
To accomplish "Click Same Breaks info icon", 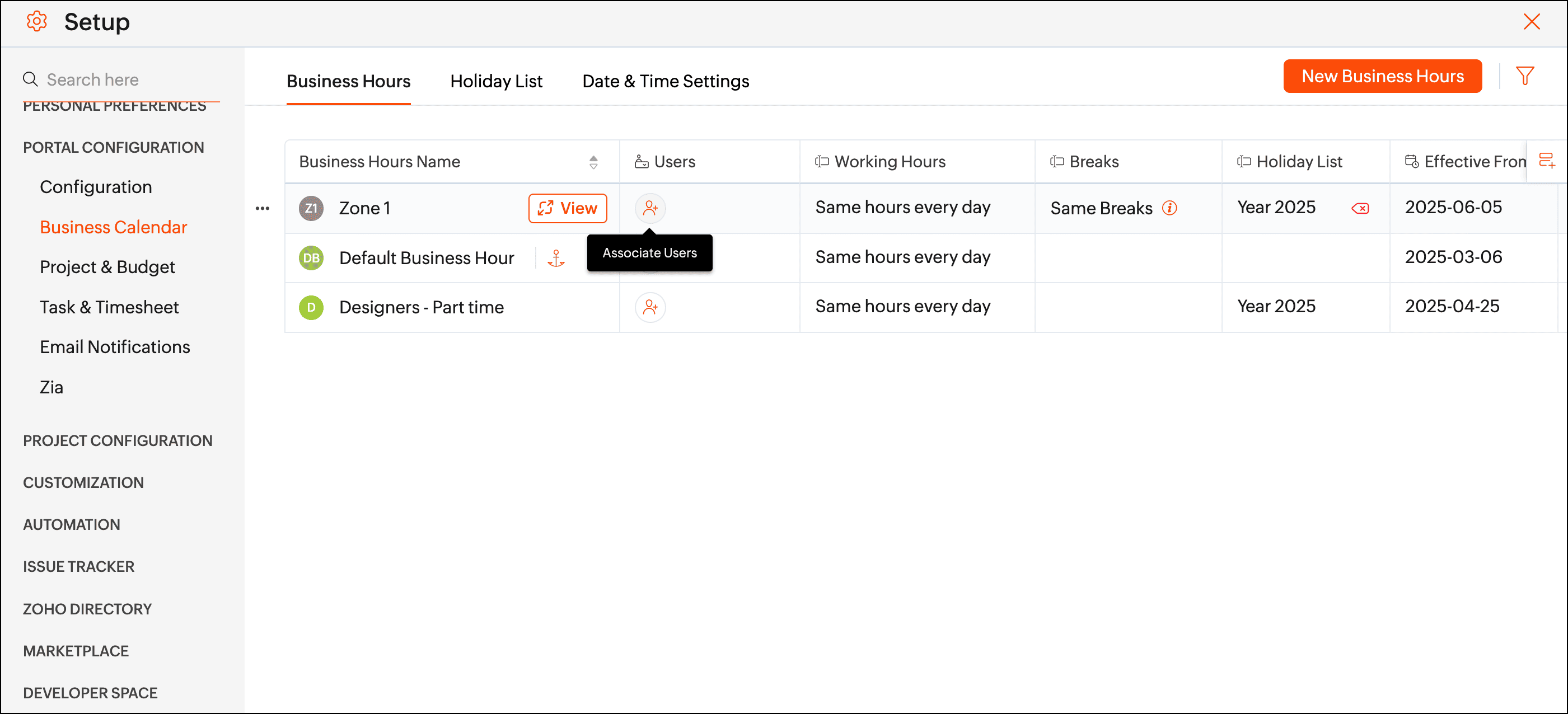I will point(1169,208).
